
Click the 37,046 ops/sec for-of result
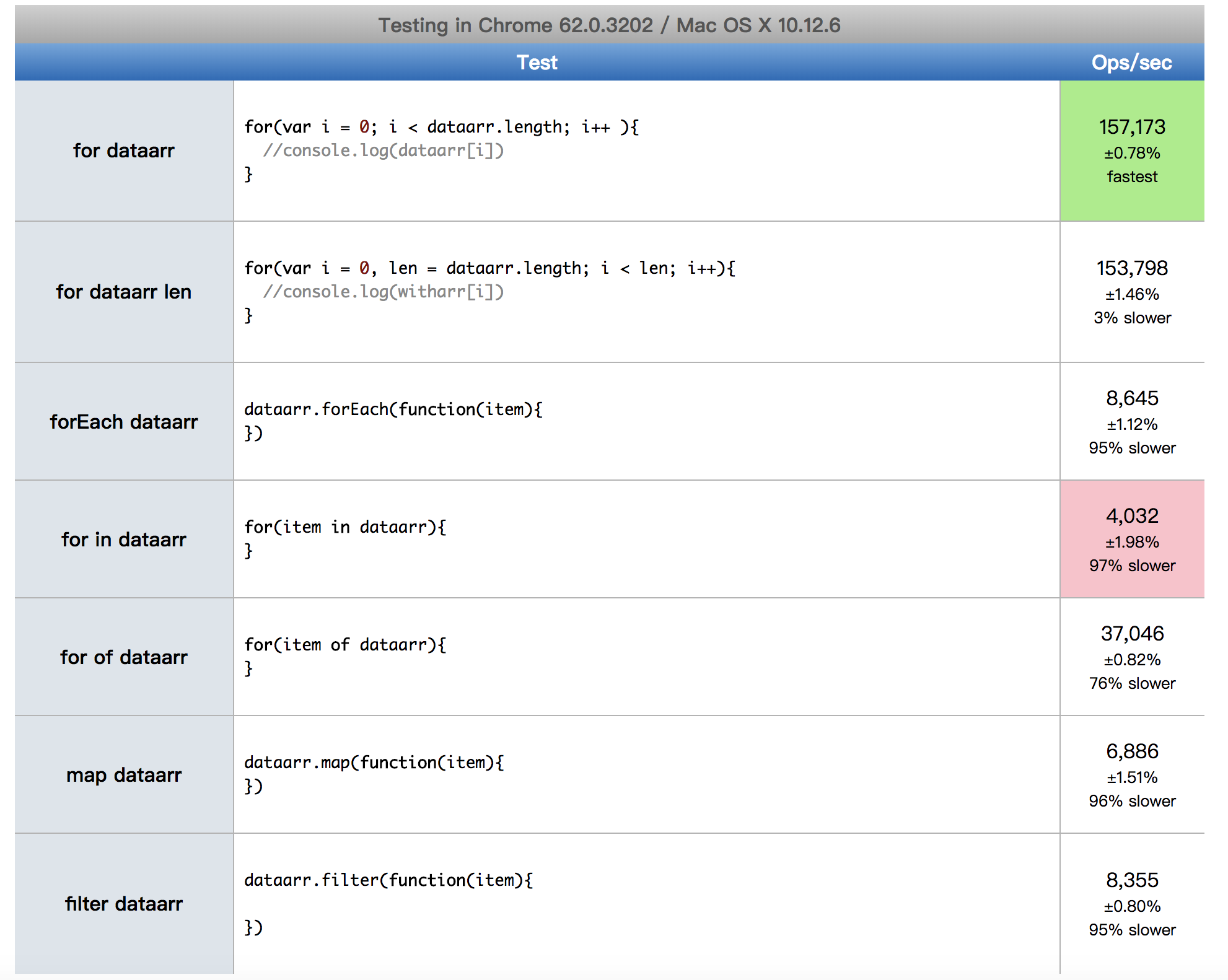tap(1132, 634)
